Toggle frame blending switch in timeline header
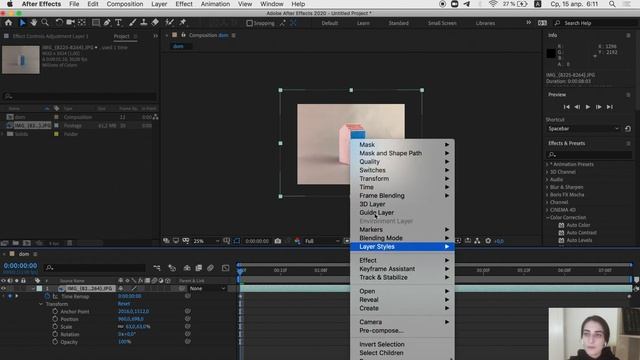Image resolution: width=640 pixels, height=360 pixels. [x=147, y=281]
